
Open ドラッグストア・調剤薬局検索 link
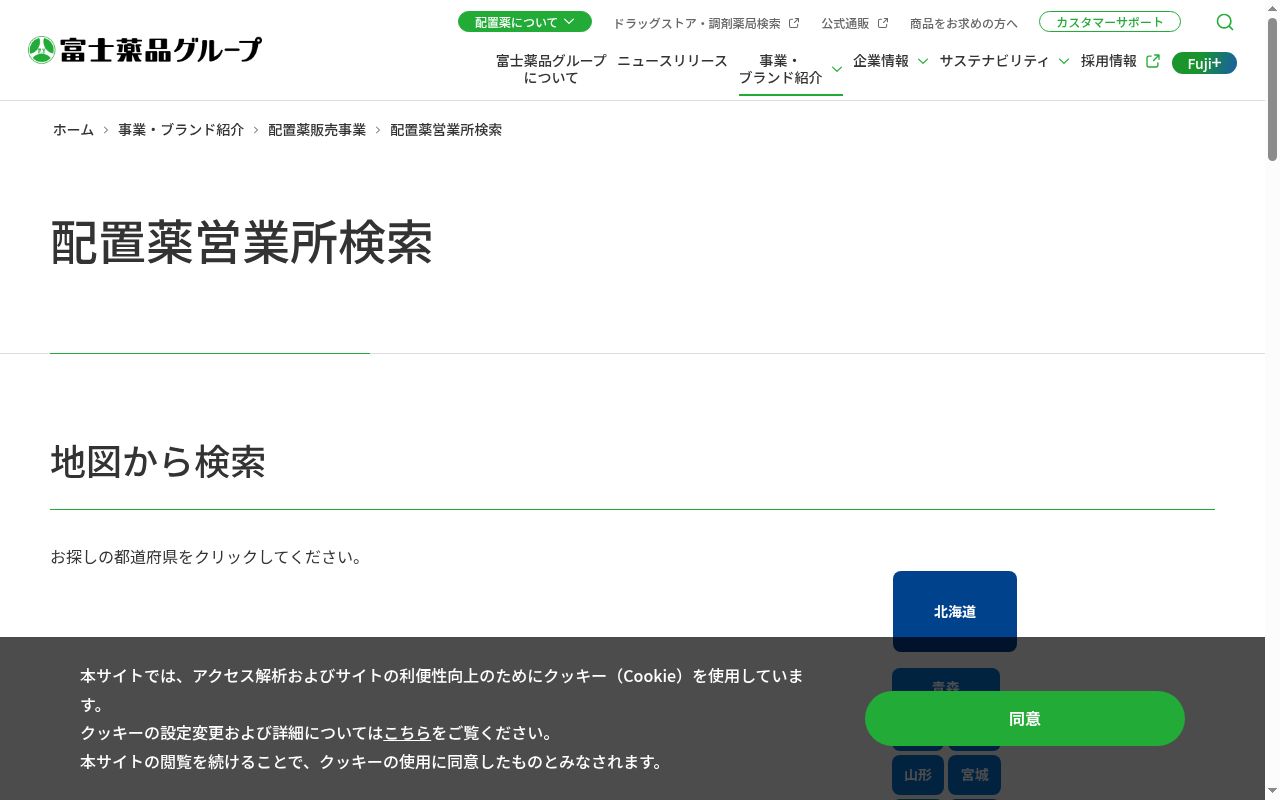697,23
